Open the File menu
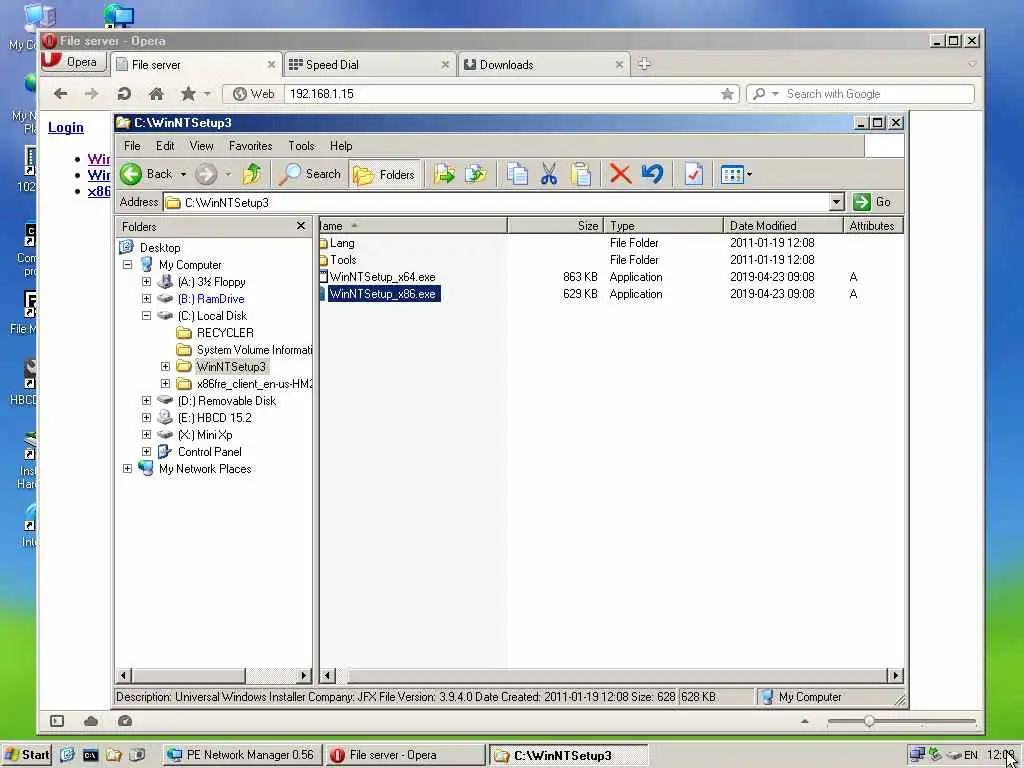The width and height of the screenshot is (1024, 768). coord(132,146)
